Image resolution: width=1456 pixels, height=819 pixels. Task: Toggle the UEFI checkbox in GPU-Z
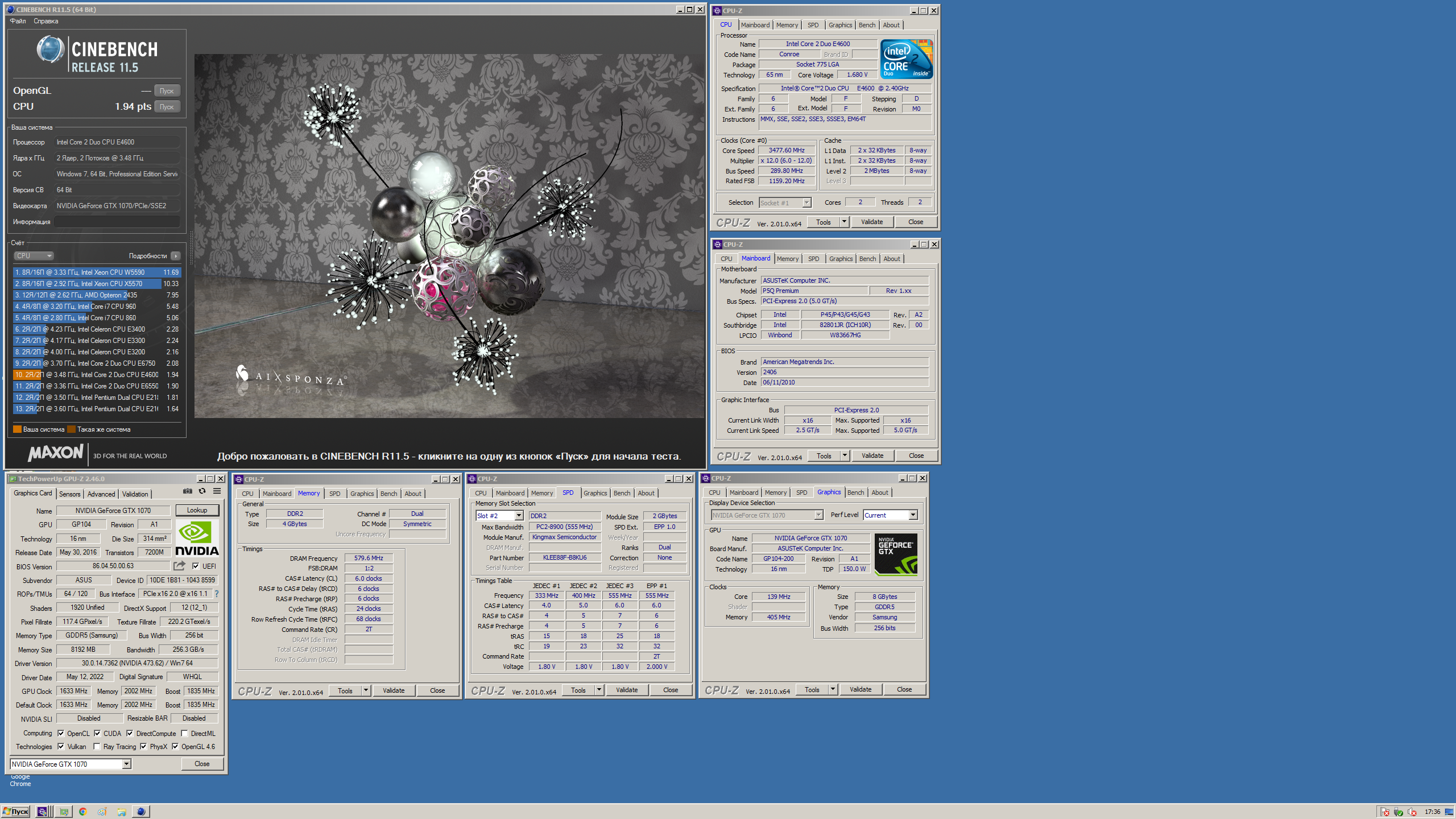click(196, 566)
